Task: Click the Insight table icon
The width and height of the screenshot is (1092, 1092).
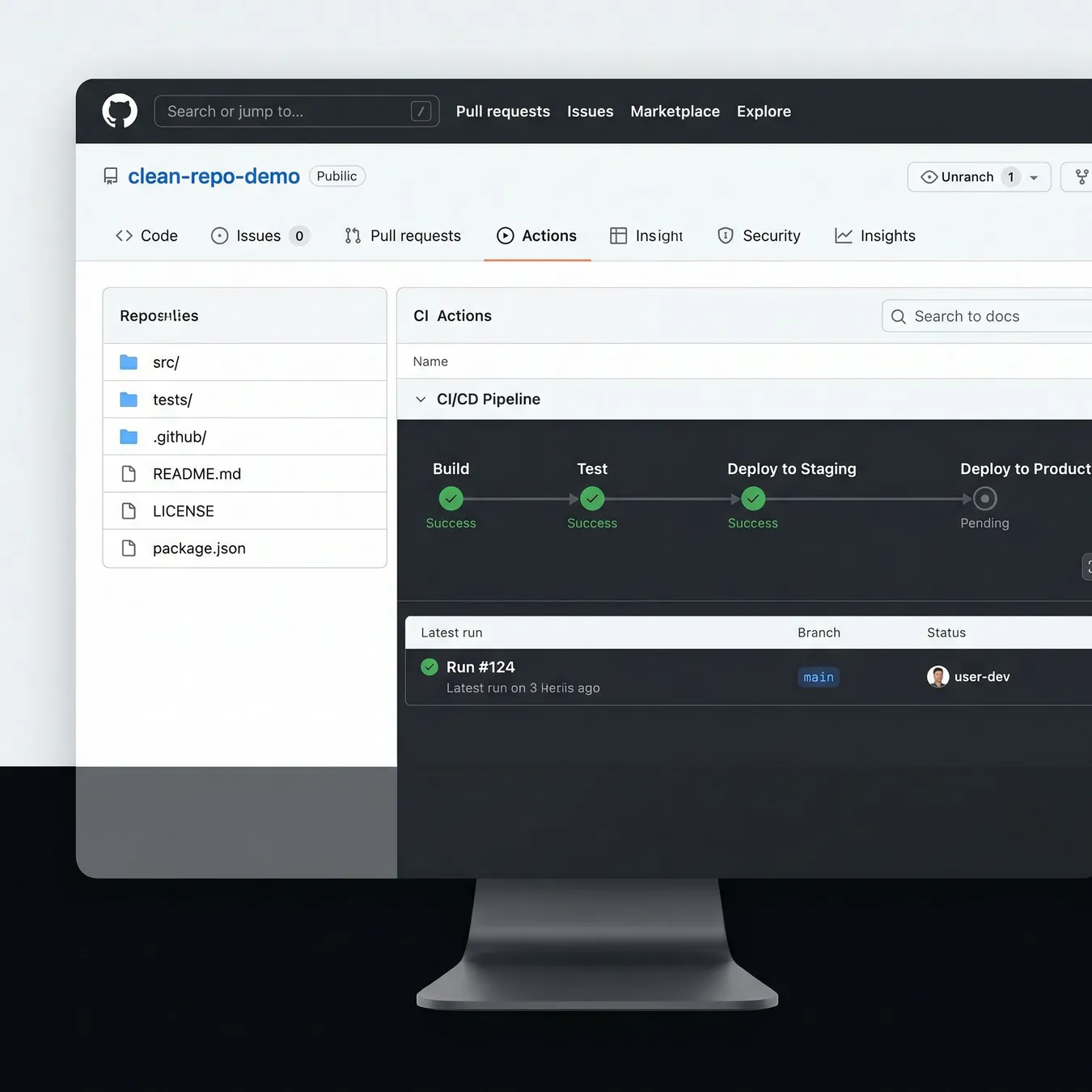Action: (618, 235)
